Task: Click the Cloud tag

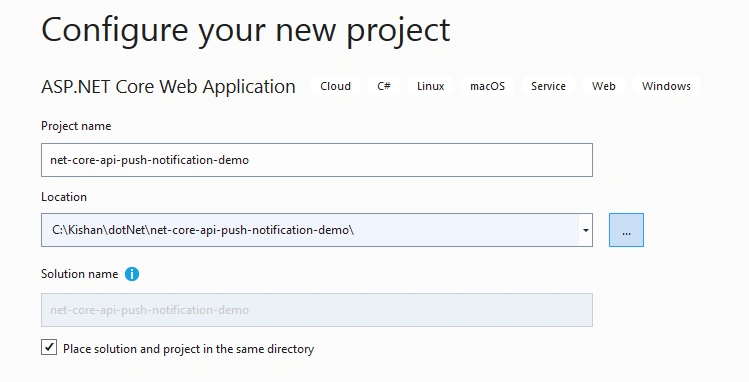Action: click(335, 86)
